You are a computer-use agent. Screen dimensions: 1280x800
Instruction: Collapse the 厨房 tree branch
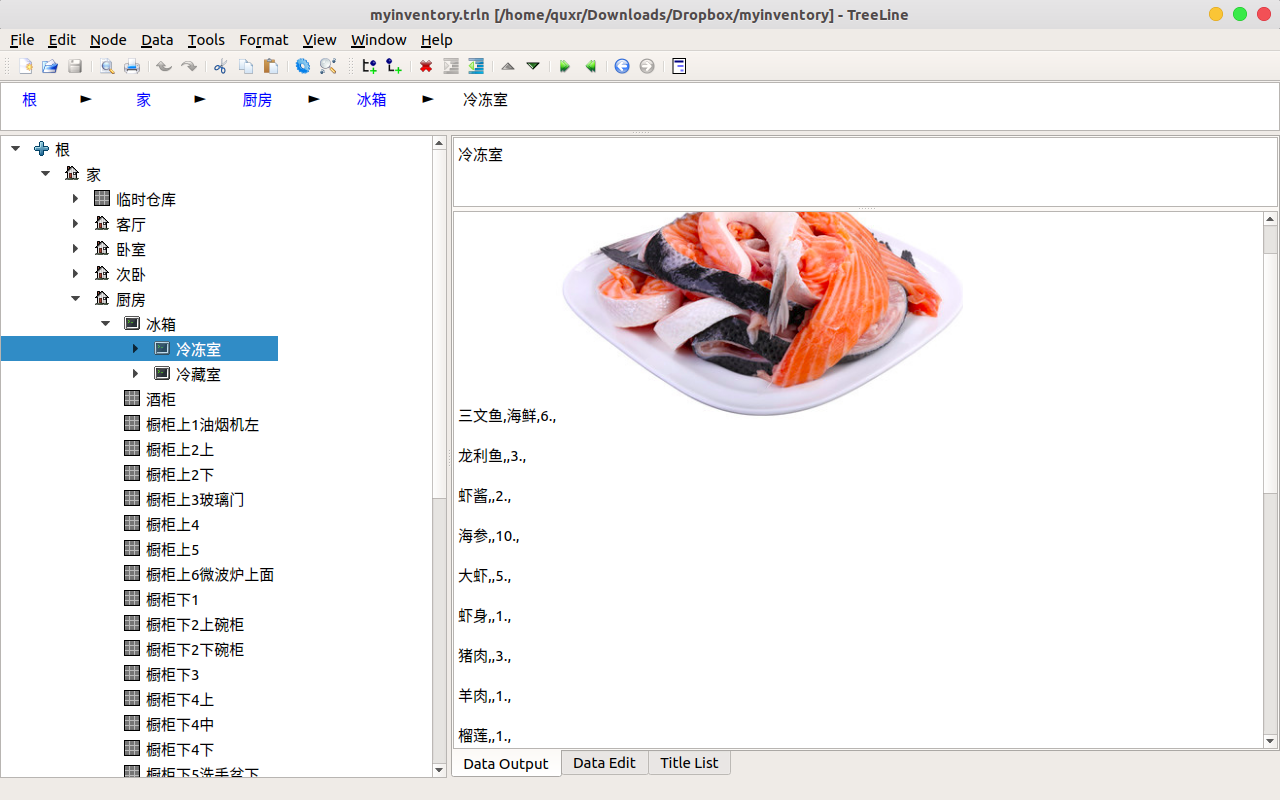point(76,299)
